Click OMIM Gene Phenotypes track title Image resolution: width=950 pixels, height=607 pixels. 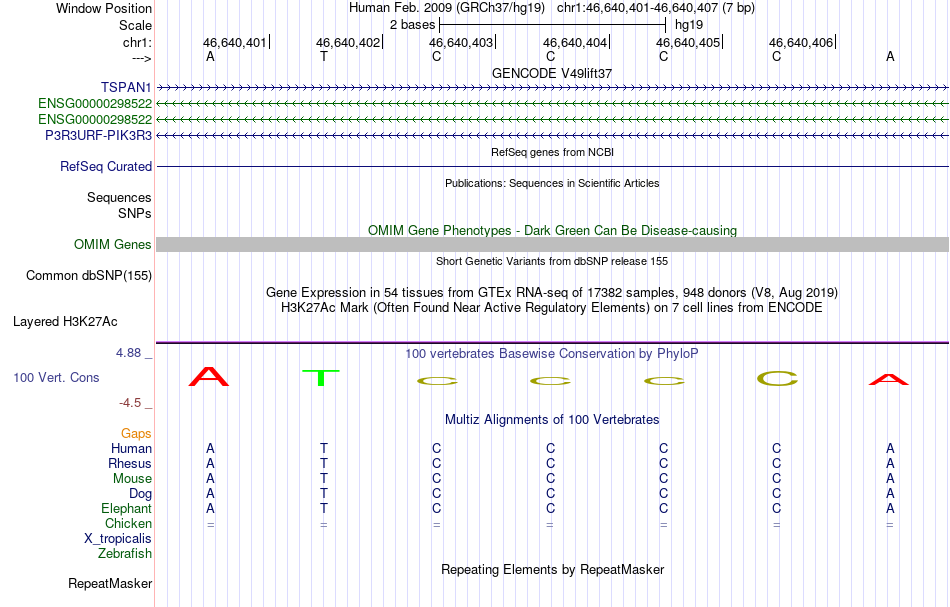point(552,231)
